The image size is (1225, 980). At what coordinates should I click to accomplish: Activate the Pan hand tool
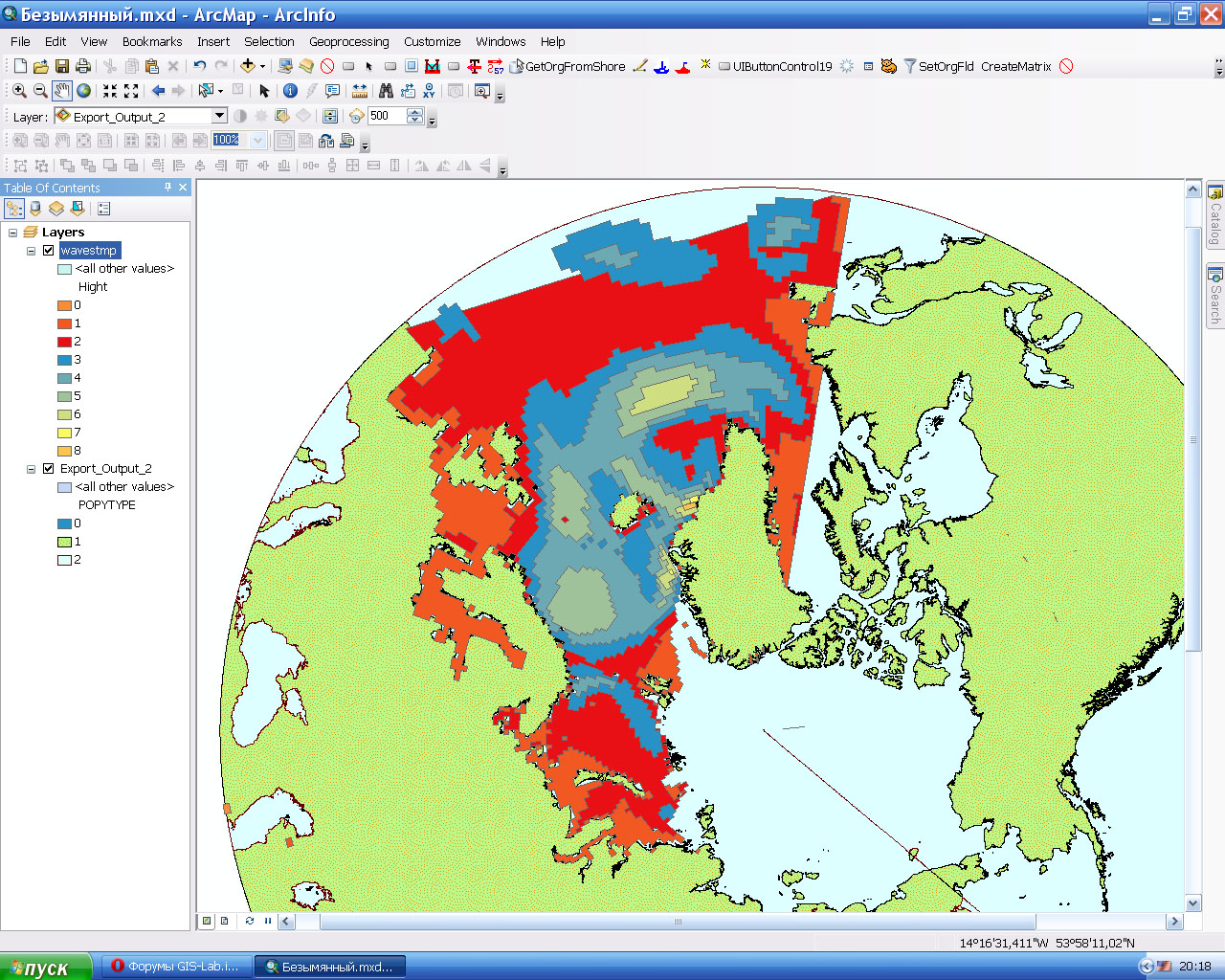[x=61, y=91]
